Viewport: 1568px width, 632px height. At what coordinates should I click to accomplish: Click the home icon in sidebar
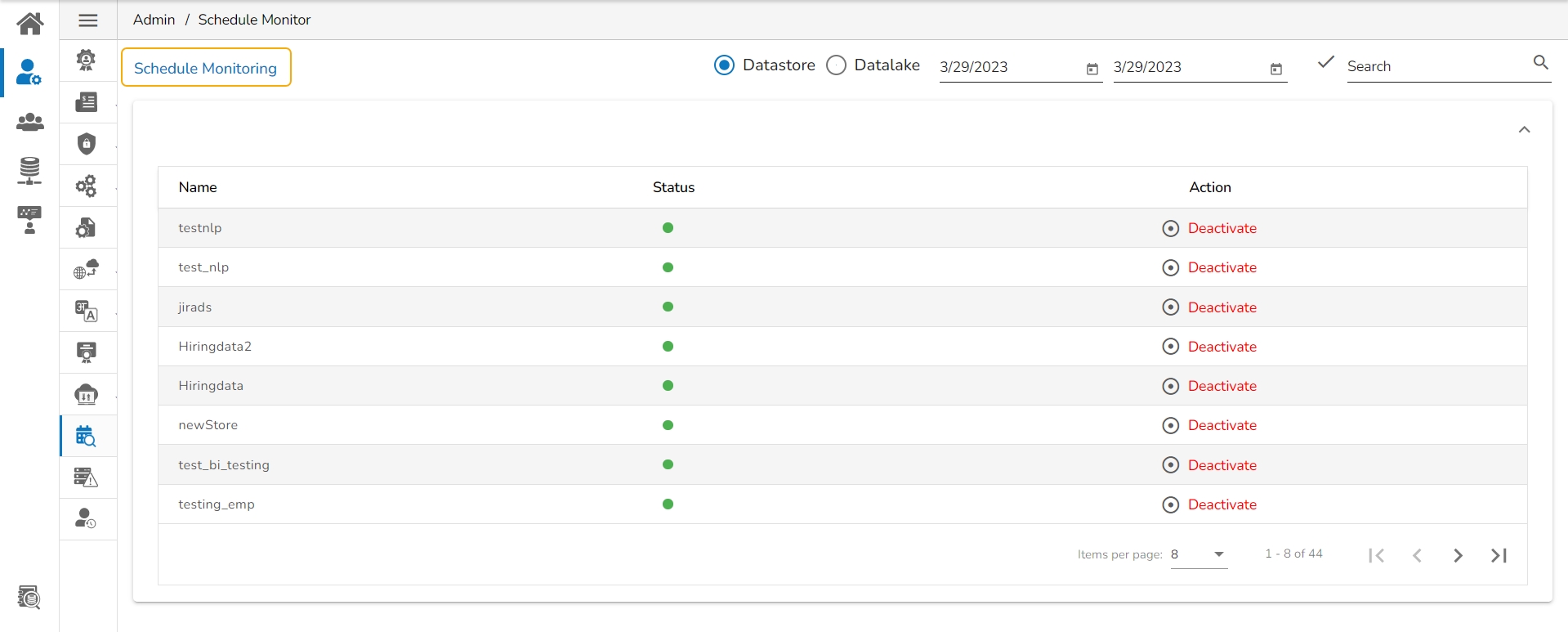(x=30, y=23)
